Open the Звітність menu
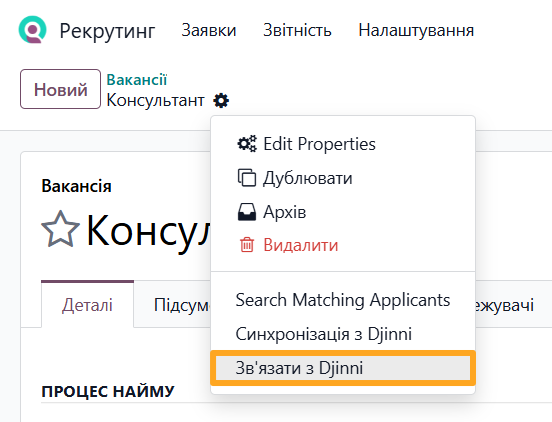 pos(297,30)
